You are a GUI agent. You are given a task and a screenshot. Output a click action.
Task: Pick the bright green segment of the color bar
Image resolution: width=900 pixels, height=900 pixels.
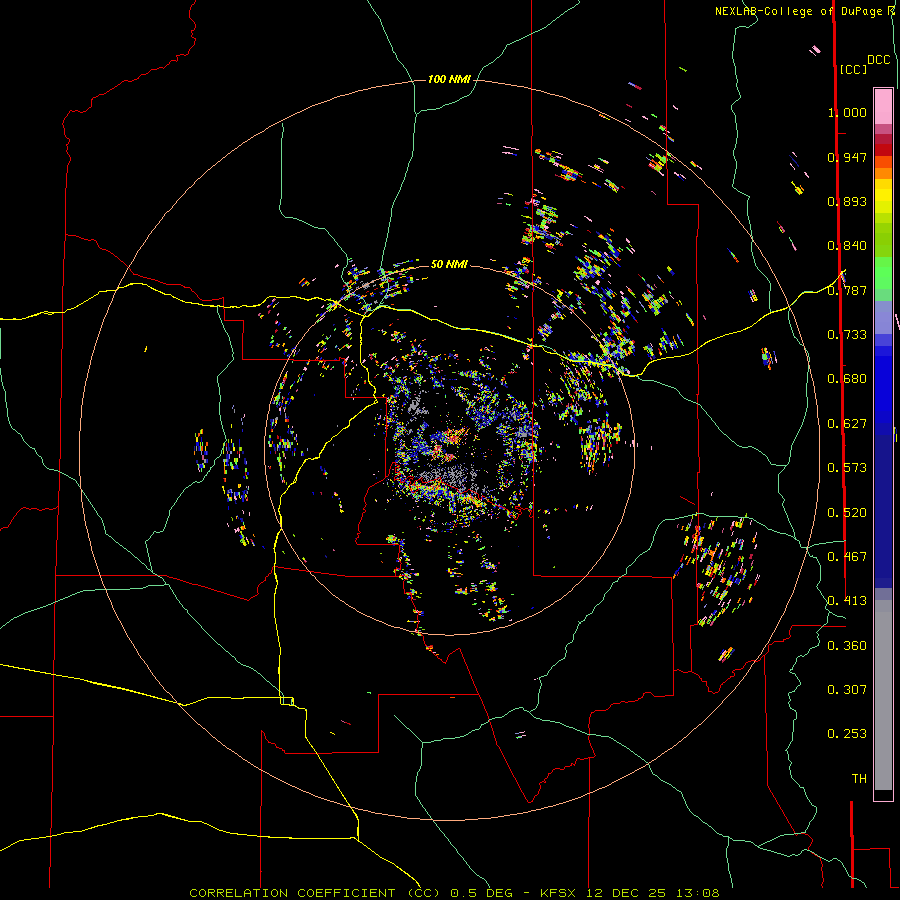tap(883, 273)
